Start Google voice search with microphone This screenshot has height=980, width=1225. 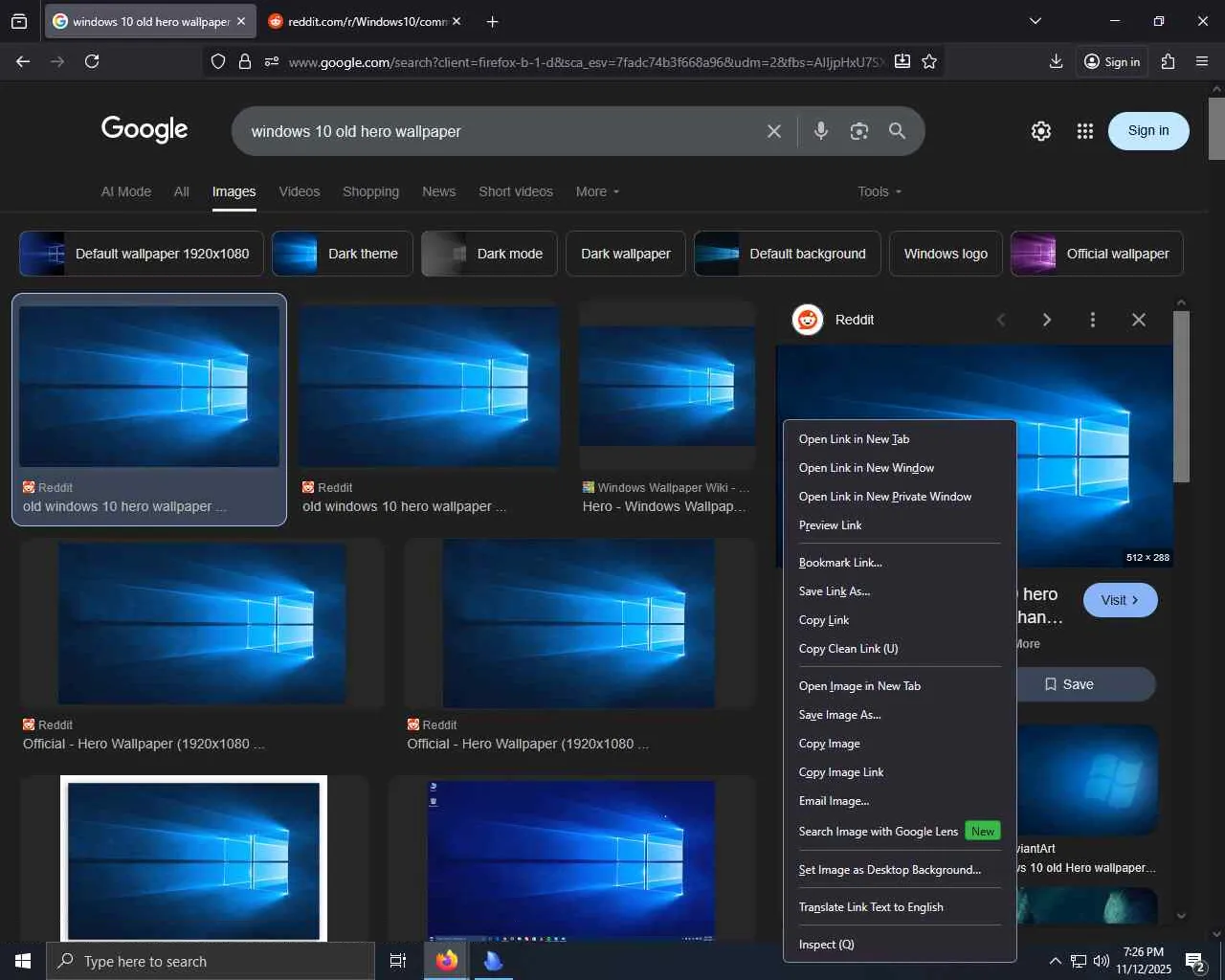(x=821, y=131)
